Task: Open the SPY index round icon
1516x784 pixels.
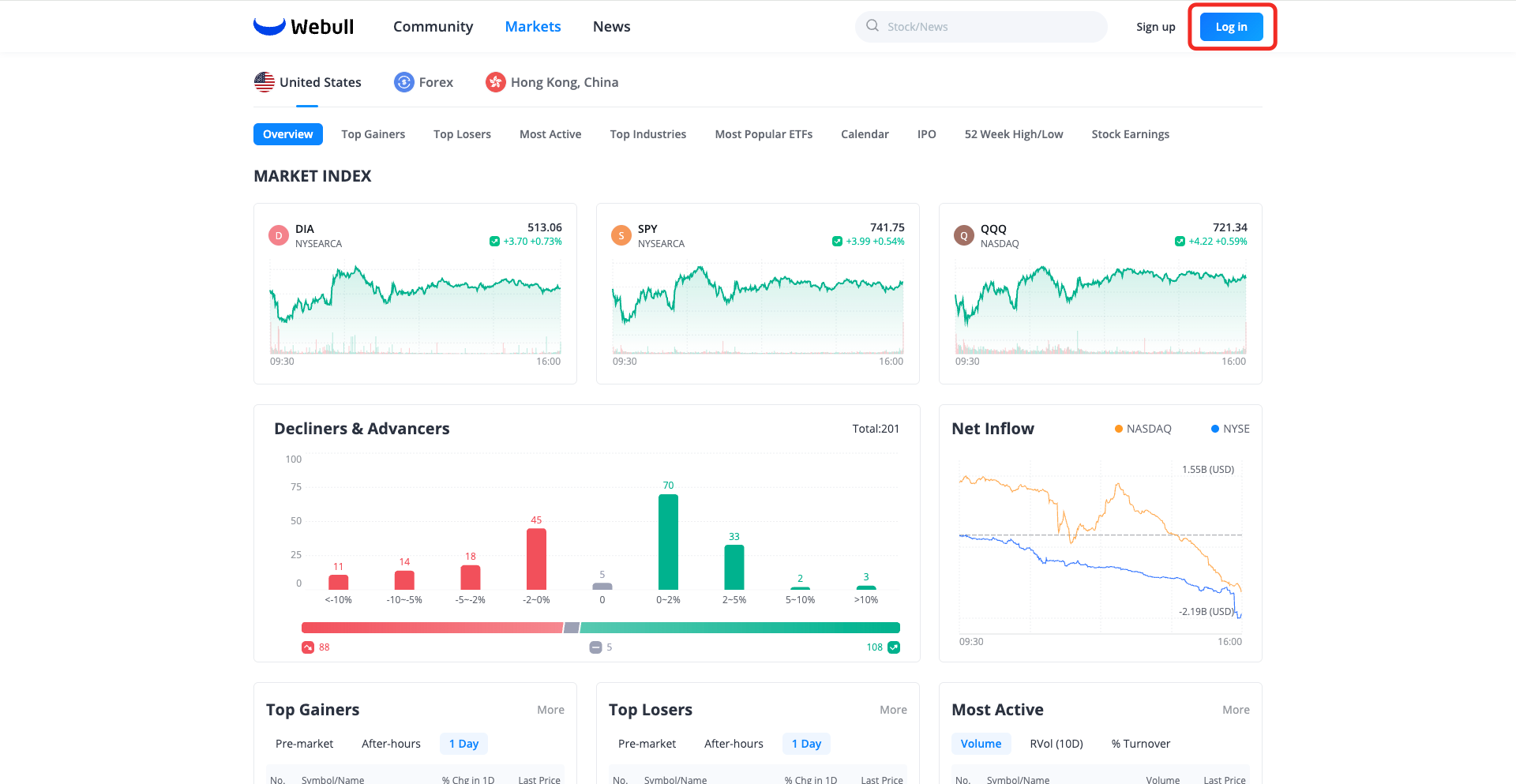Action: (x=621, y=235)
